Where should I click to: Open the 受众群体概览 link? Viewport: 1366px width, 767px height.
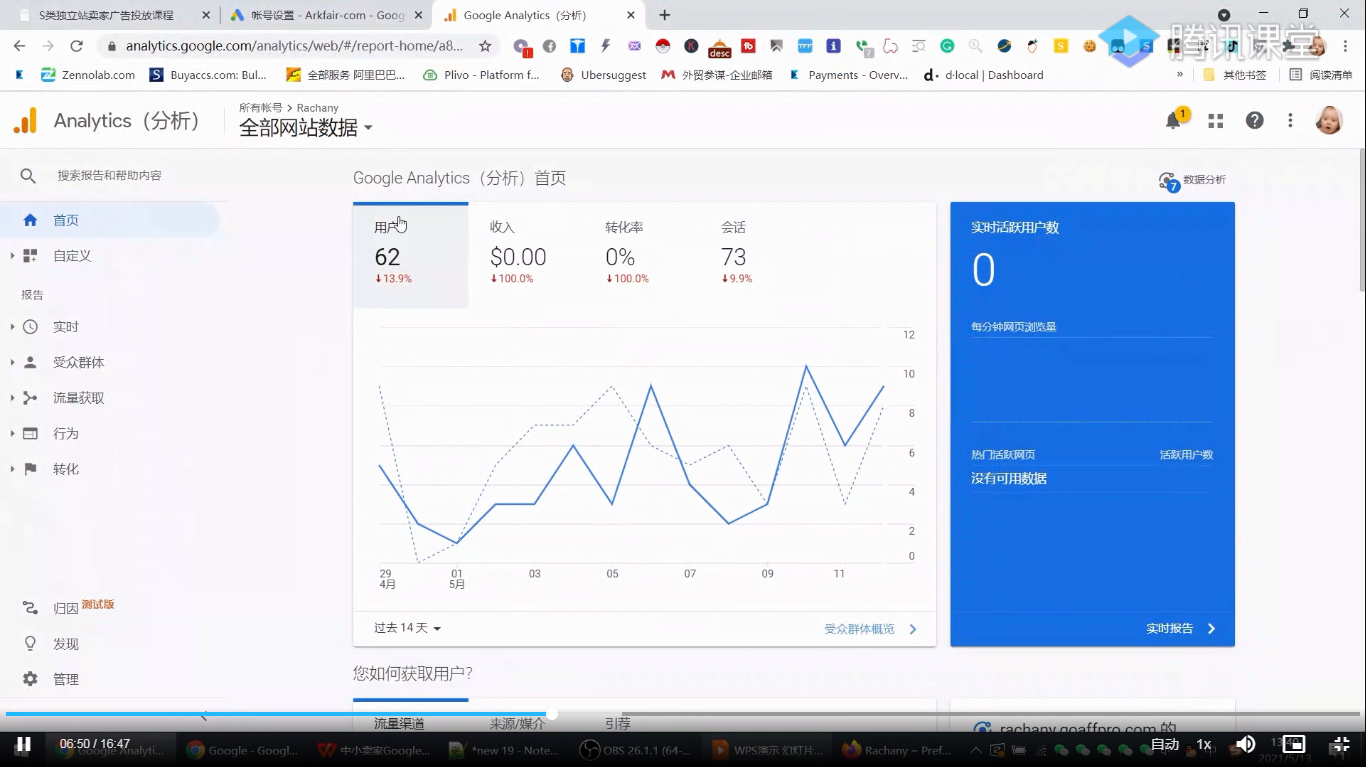(x=861, y=628)
